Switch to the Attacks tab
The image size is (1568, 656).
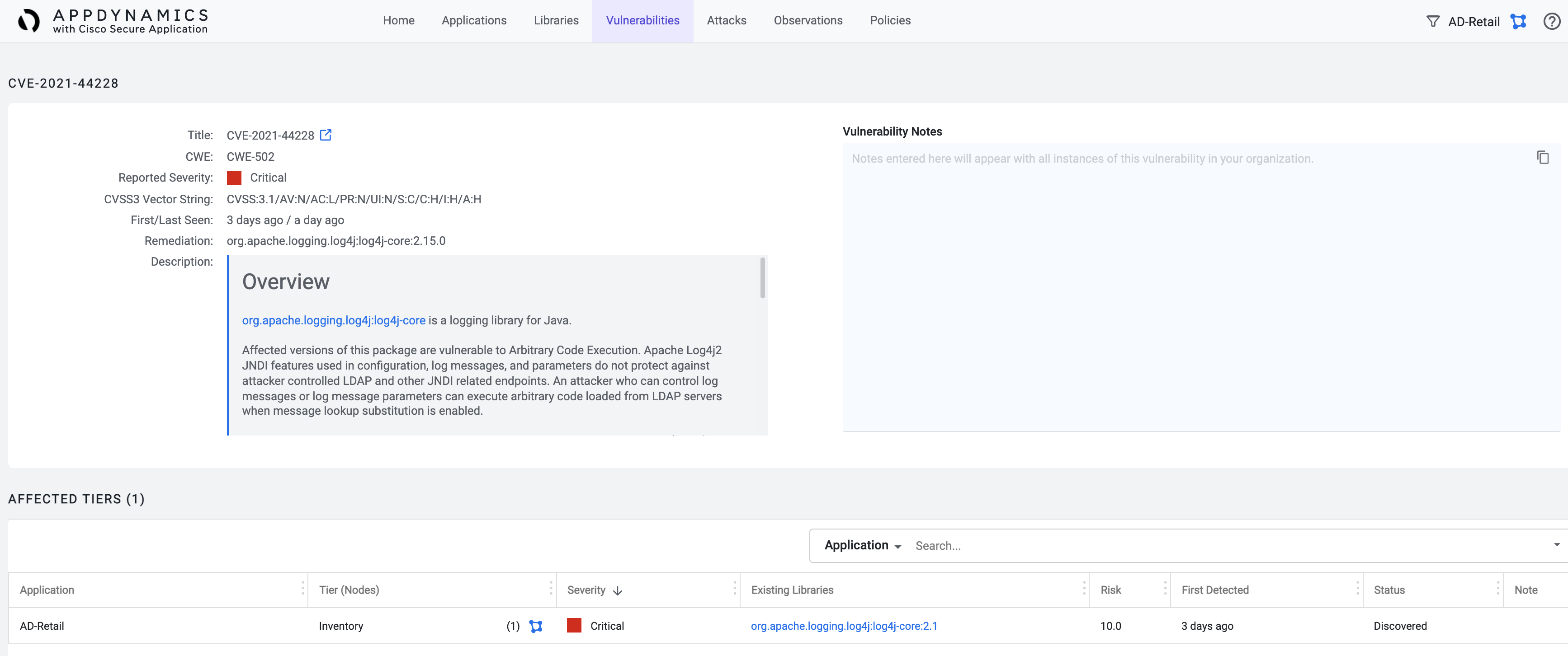pyautogui.click(x=726, y=21)
